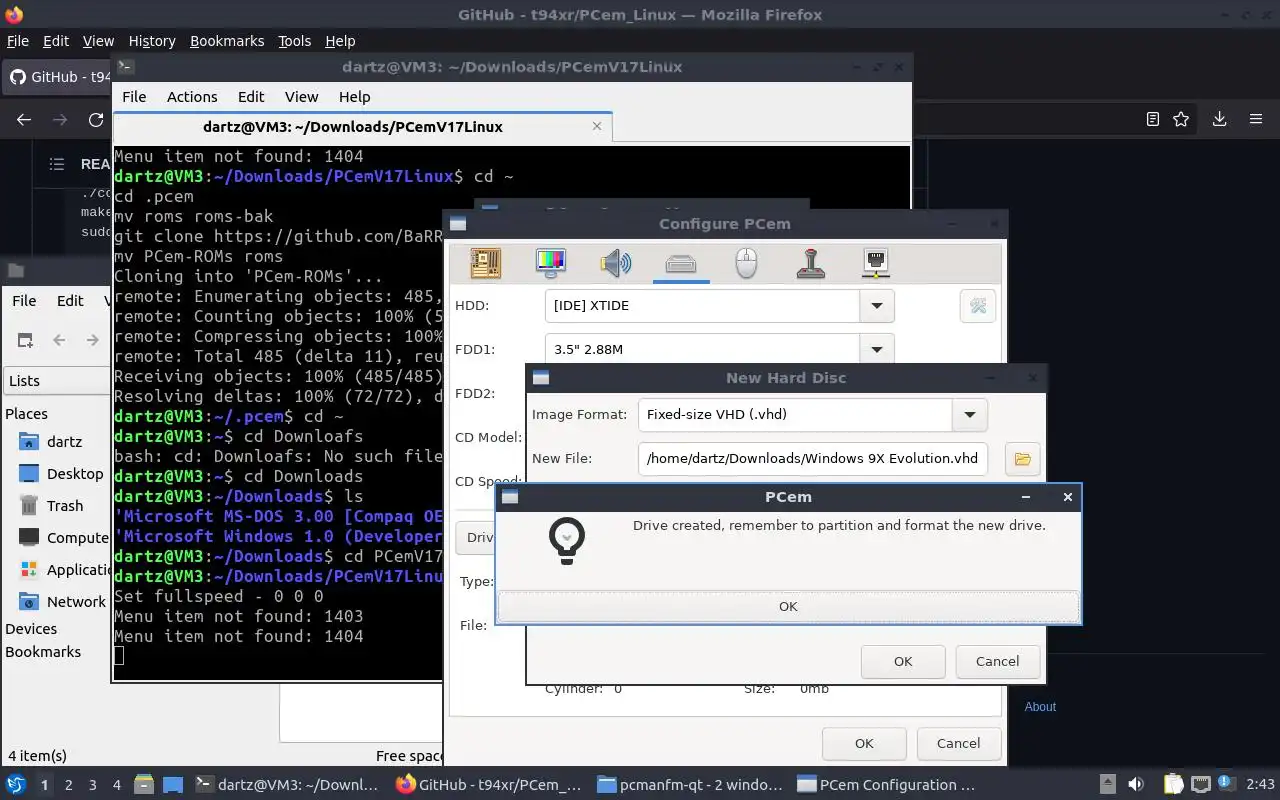
Task: Click Cancel in Configure PCem window
Action: [958, 743]
